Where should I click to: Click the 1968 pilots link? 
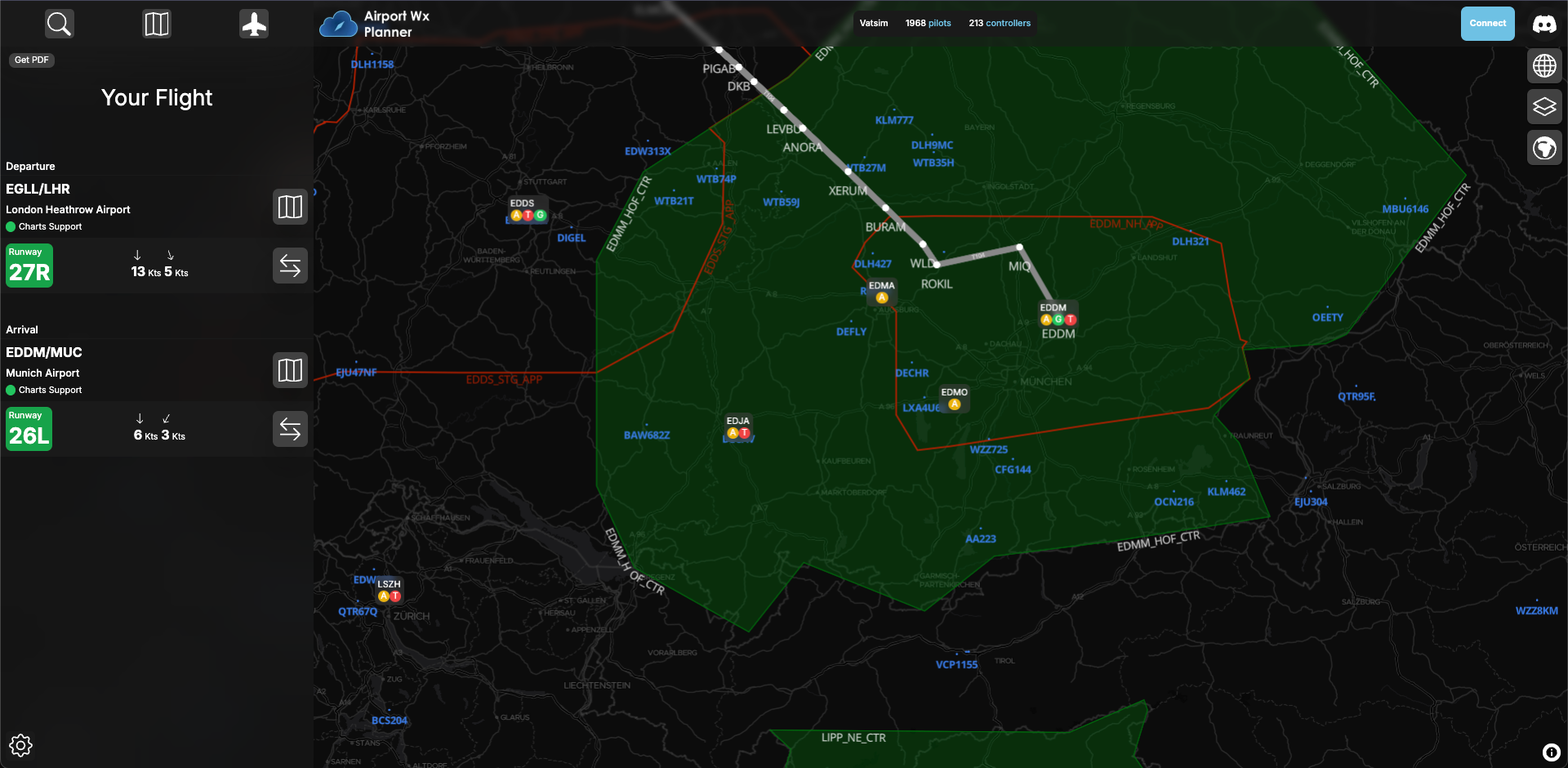coord(928,23)
